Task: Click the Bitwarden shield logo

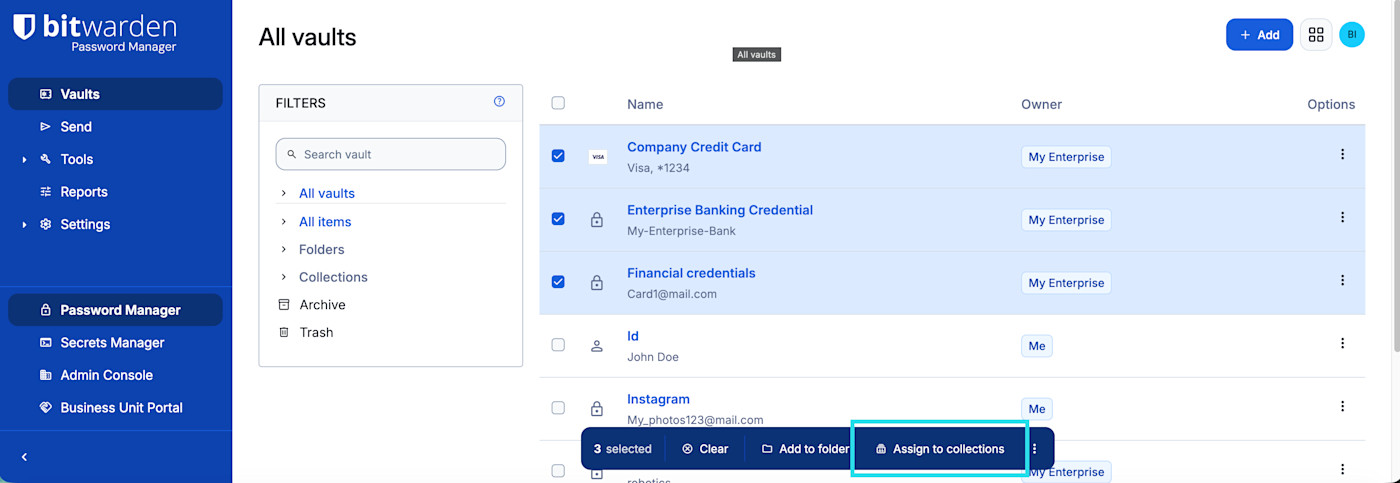Action: 24,28
